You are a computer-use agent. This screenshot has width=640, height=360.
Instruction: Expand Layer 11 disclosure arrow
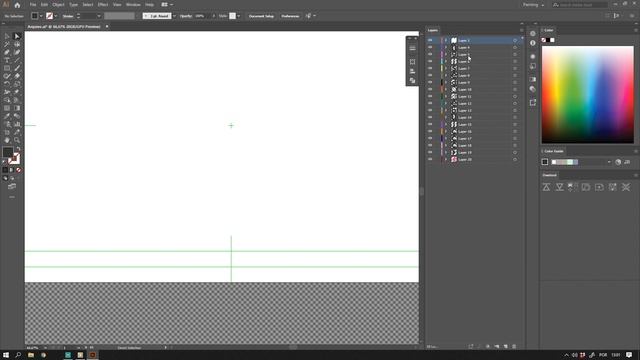click(x=446, y=96)
